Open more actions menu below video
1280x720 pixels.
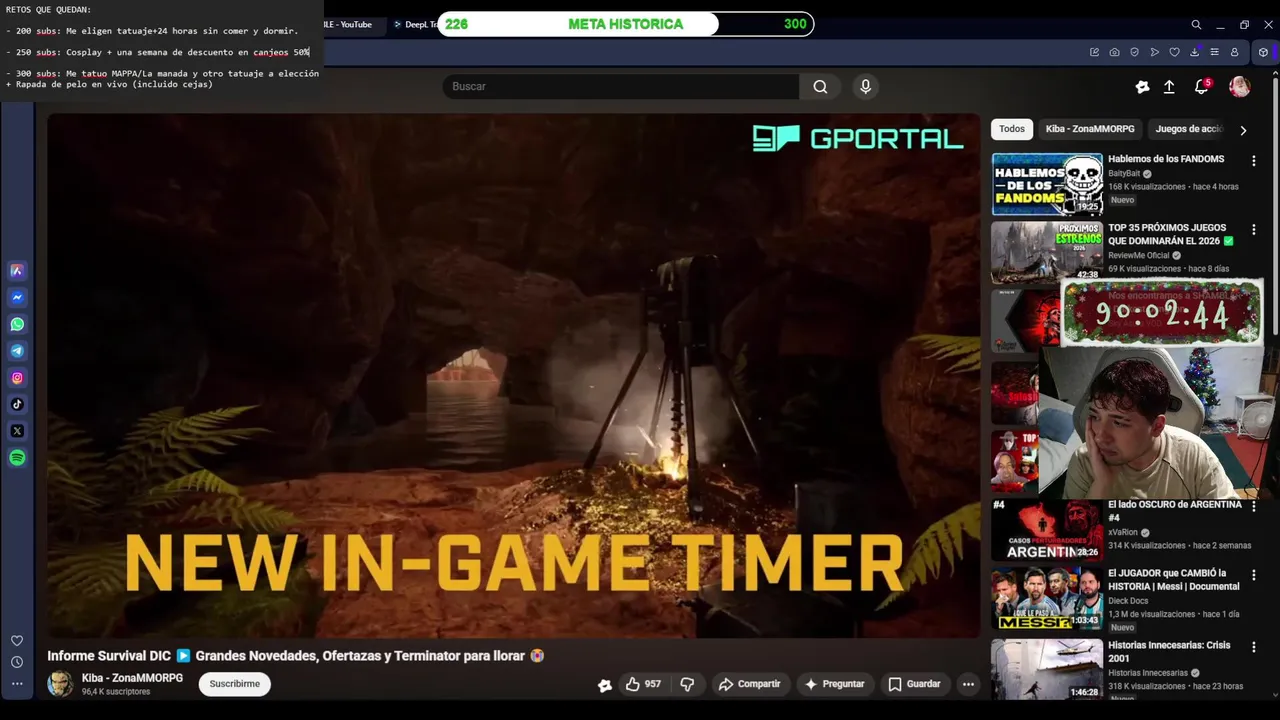point(968,684)
